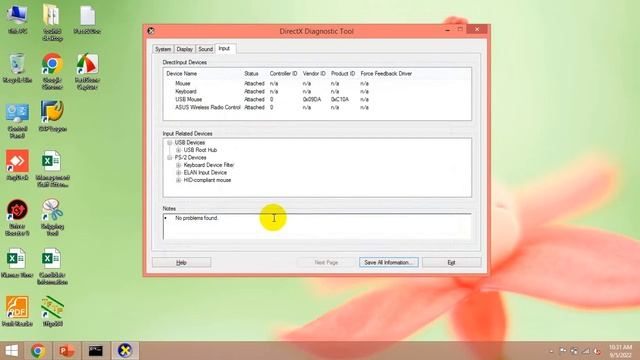Show hidden system tray icons
The height and width of the screenshot is (360, 640).
(551, 351)
